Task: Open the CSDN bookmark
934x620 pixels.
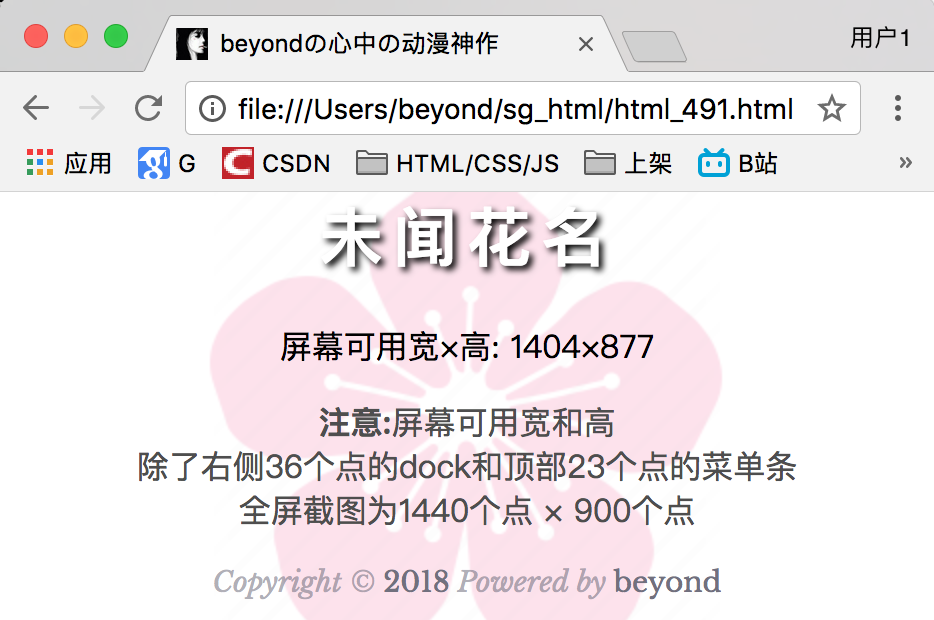Action: coord(276,163)
